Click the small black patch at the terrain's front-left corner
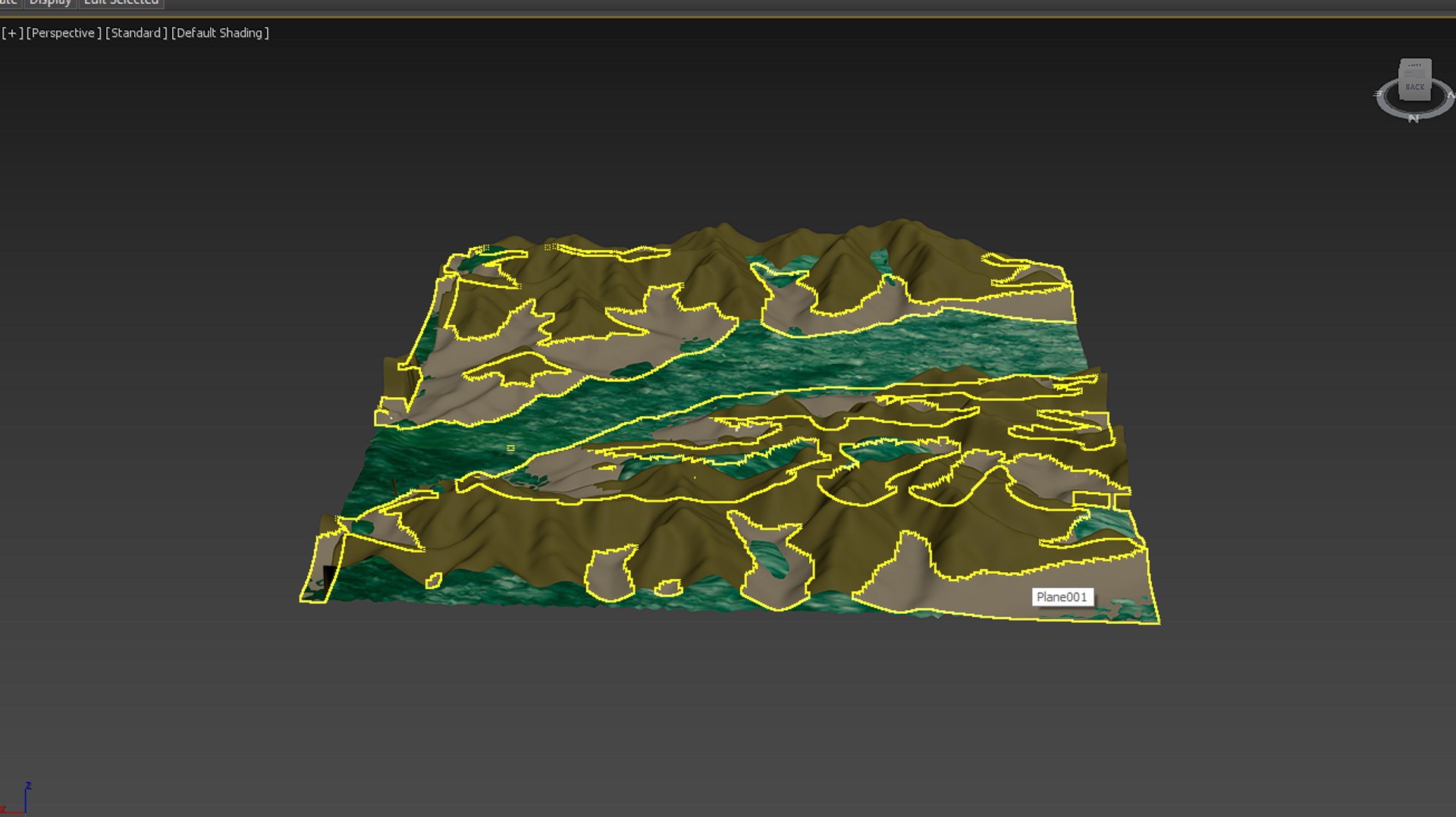The image size is (1456, 817). click(x=329, y=574)
